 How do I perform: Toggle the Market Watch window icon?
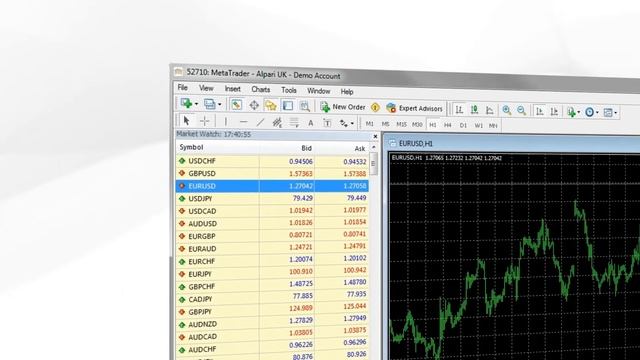[236, 105]
